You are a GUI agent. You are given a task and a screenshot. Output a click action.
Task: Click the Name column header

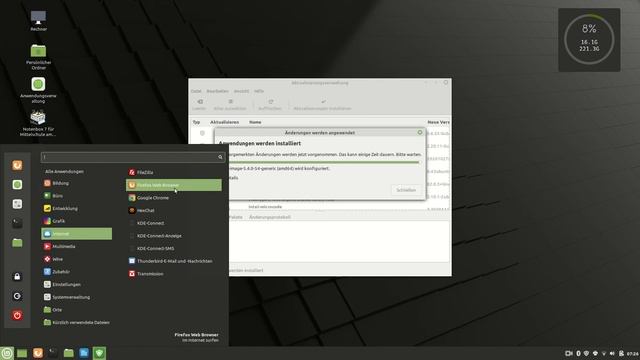255,122
